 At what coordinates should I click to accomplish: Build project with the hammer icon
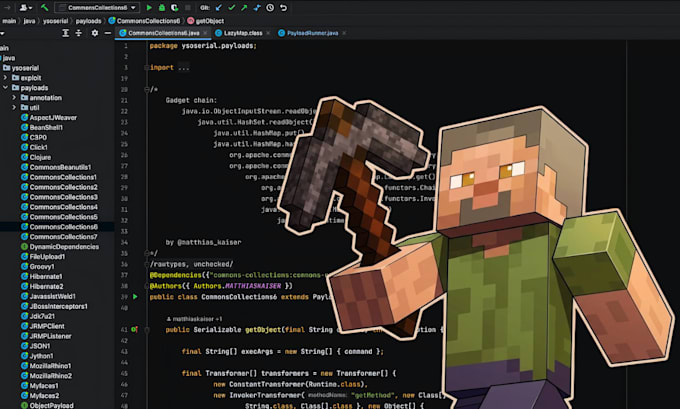pyautogui.click(x=44, y=7)
